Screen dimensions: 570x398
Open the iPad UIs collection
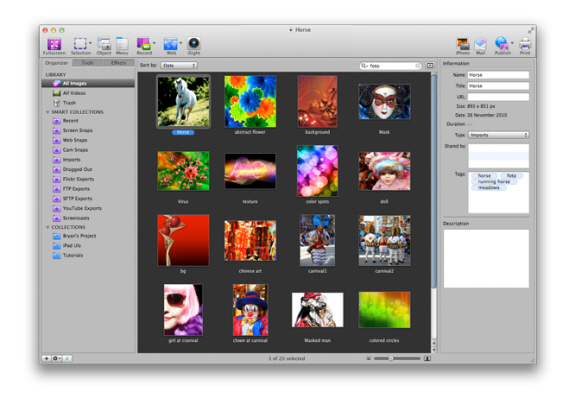click(88, 246)
